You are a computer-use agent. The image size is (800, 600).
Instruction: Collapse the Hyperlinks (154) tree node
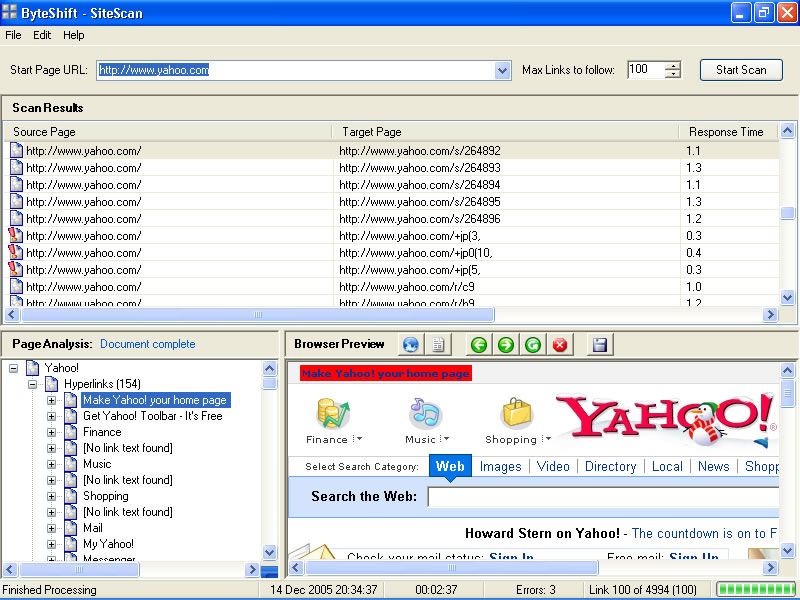click(33, 384)
